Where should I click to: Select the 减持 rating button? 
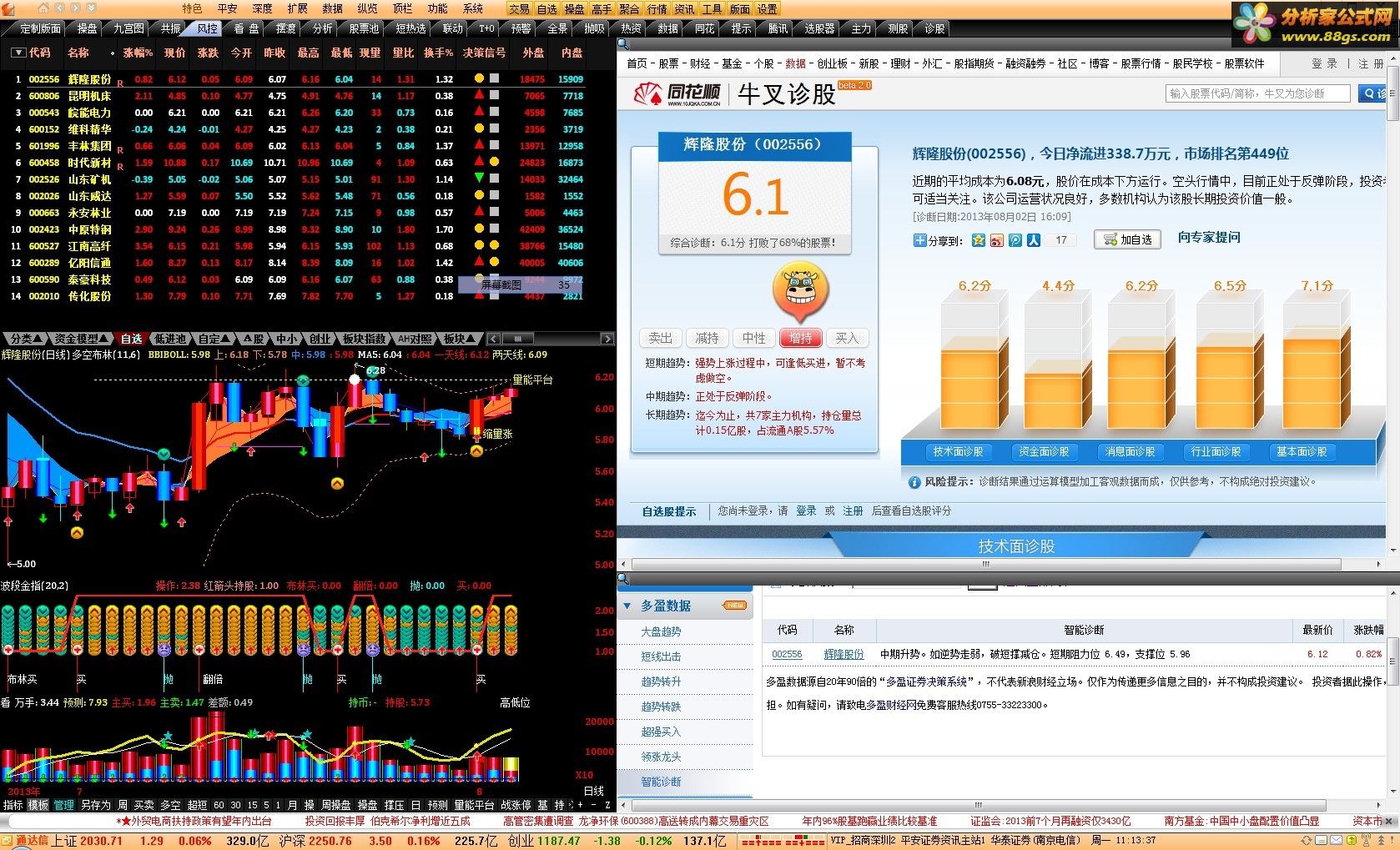point(708,338)
